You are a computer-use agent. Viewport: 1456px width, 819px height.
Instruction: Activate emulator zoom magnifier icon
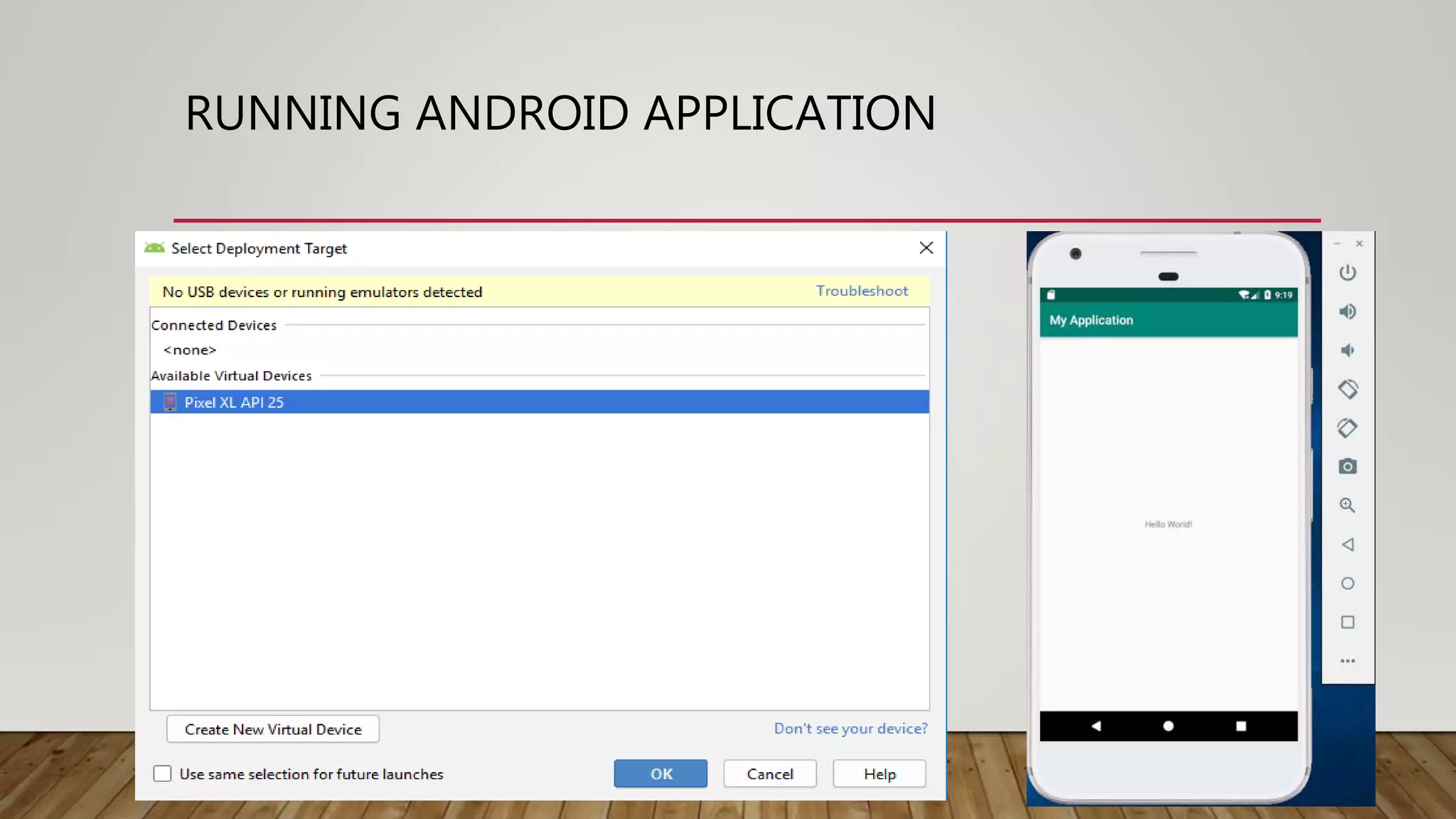pos(1347,505)
